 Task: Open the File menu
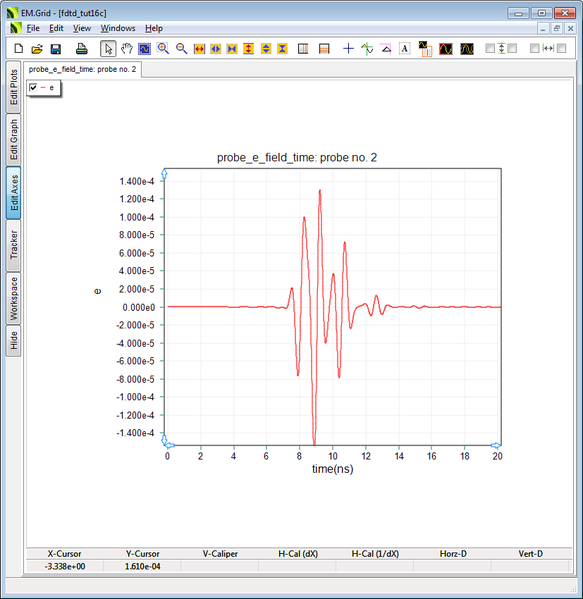click(33, 28)
